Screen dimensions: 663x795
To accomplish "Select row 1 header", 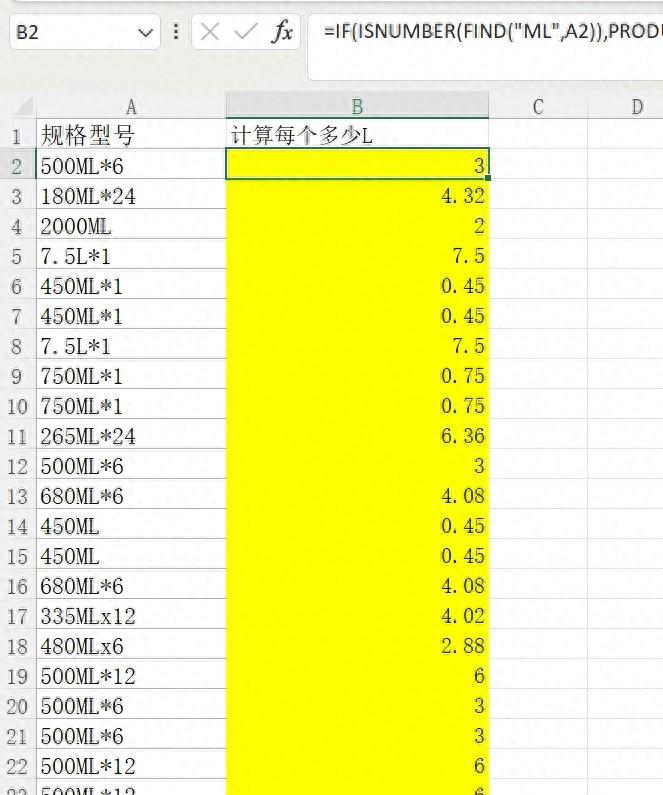I will pos(17,136).
